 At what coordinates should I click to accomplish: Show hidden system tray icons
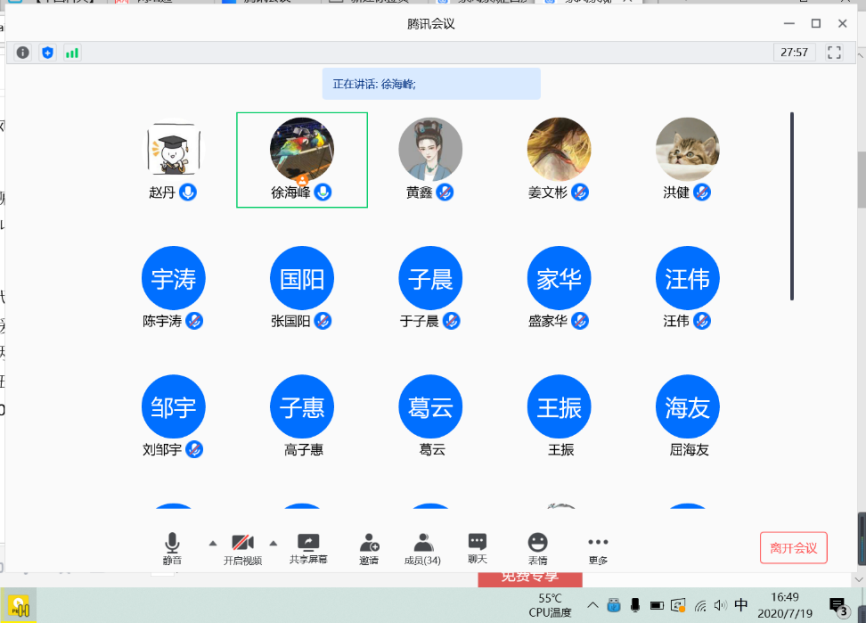tap(592, 605)
